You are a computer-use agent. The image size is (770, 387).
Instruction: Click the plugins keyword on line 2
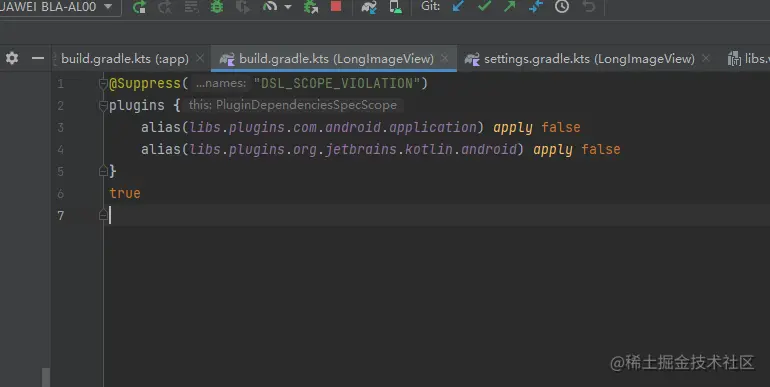pos(137,106)
